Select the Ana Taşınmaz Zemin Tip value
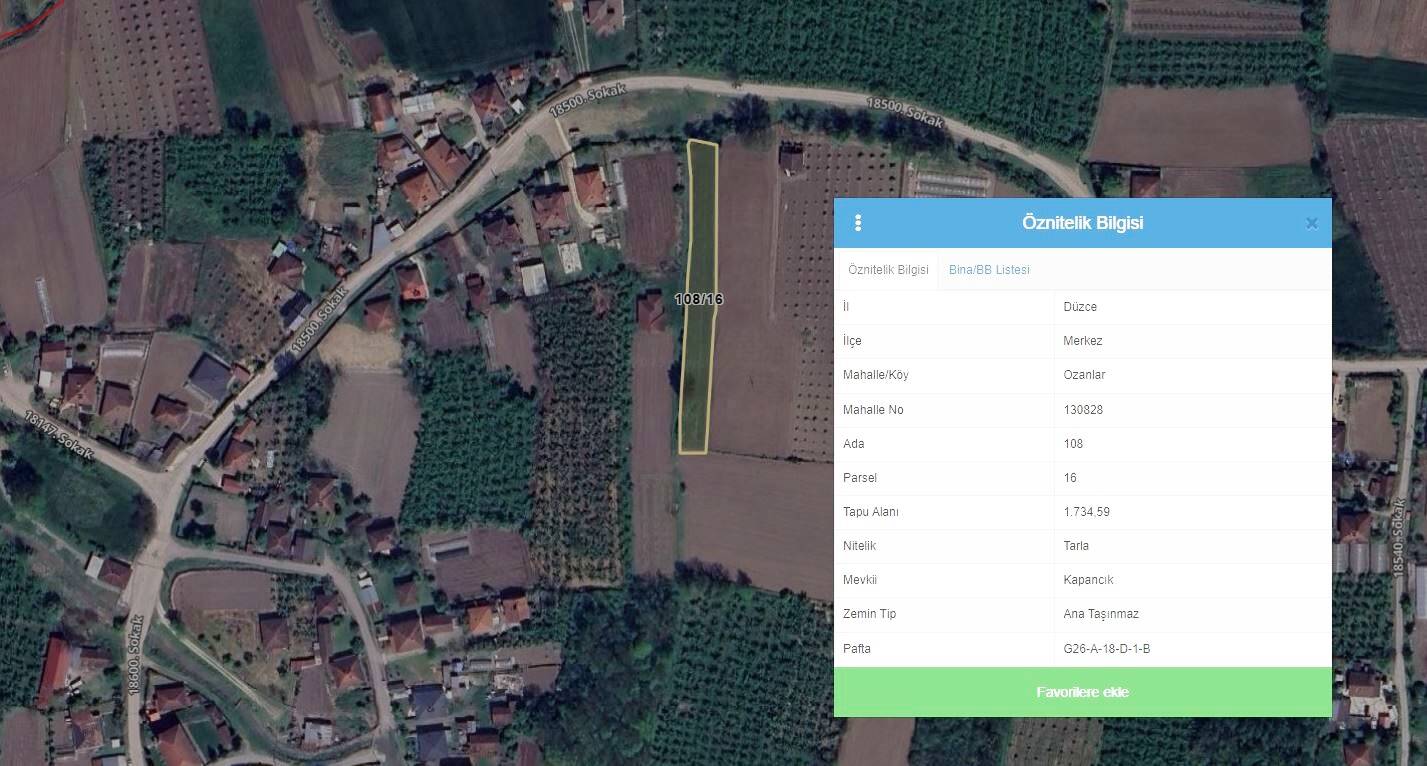This screenshot has width=1427, height=766. tap(1101, 614)
